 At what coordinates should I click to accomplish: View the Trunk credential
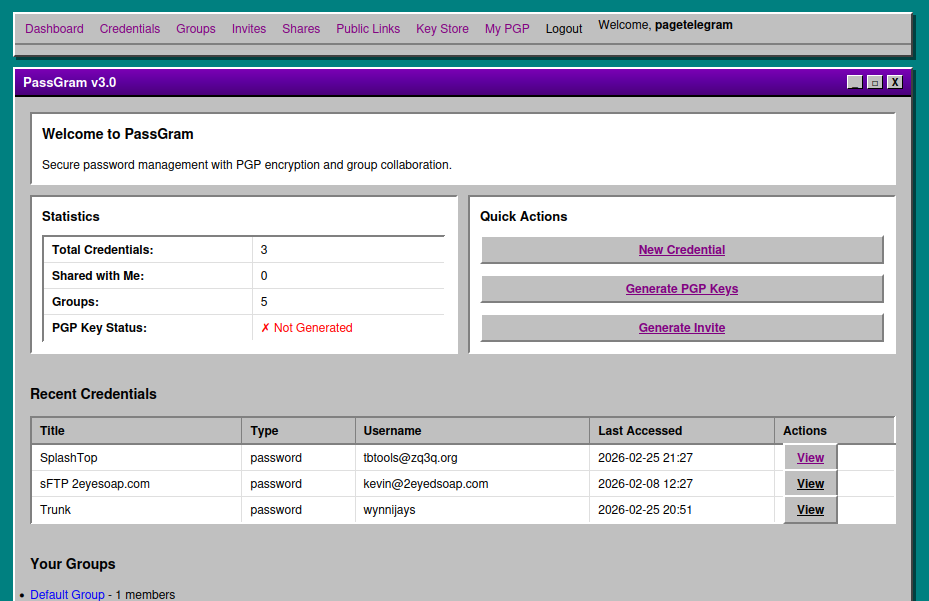[x=810, y=510]
